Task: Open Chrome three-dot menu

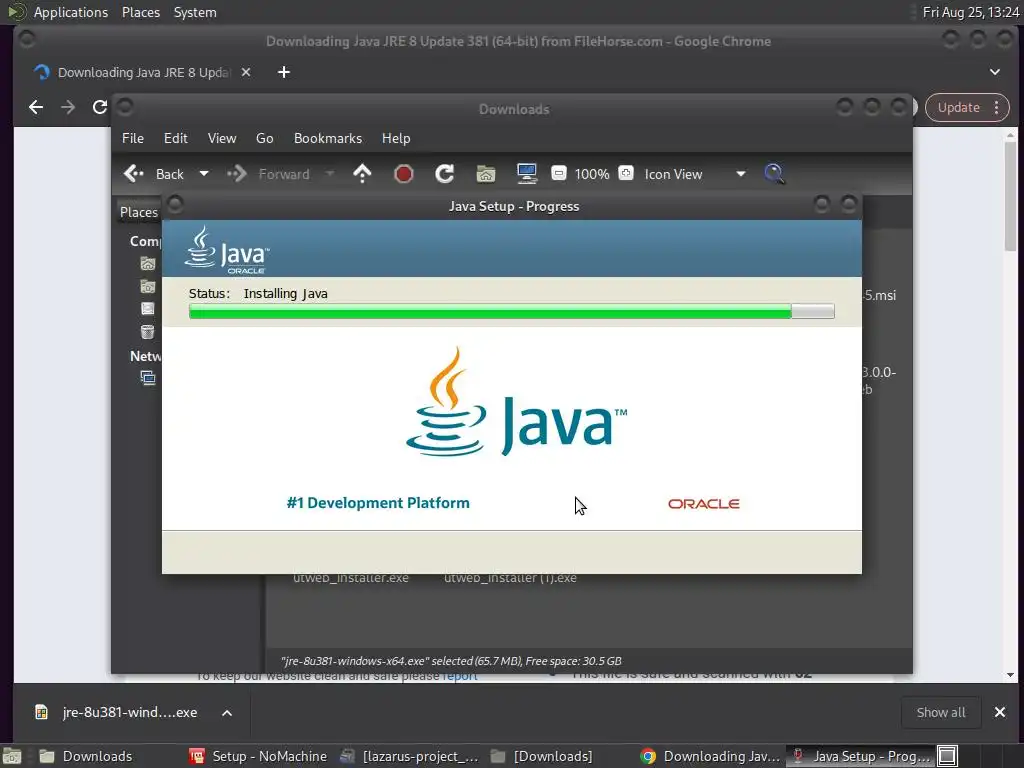Action: [x=997, y=108]
